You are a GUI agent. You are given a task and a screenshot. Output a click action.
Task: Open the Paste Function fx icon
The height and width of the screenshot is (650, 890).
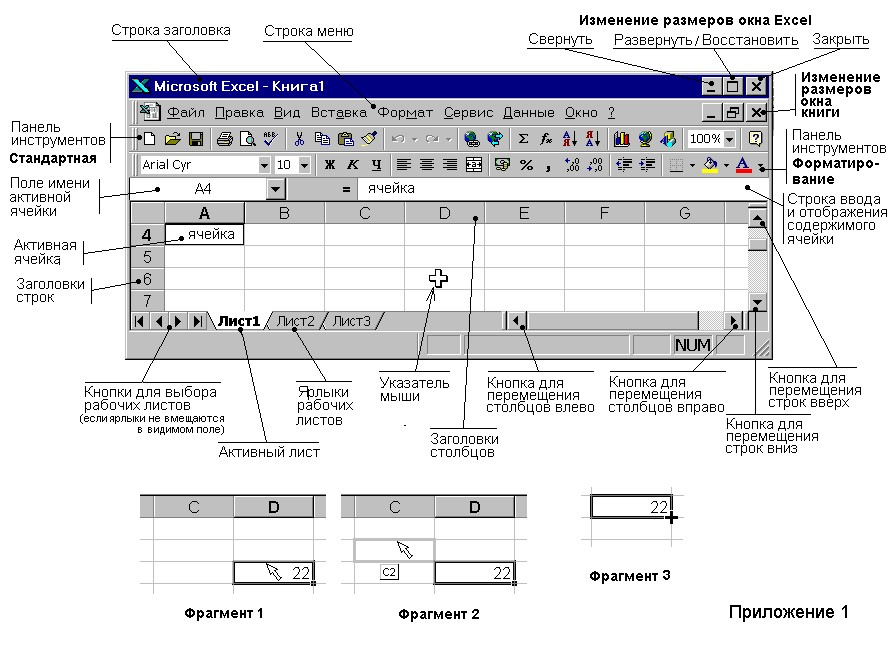click(x=546, y=139)
